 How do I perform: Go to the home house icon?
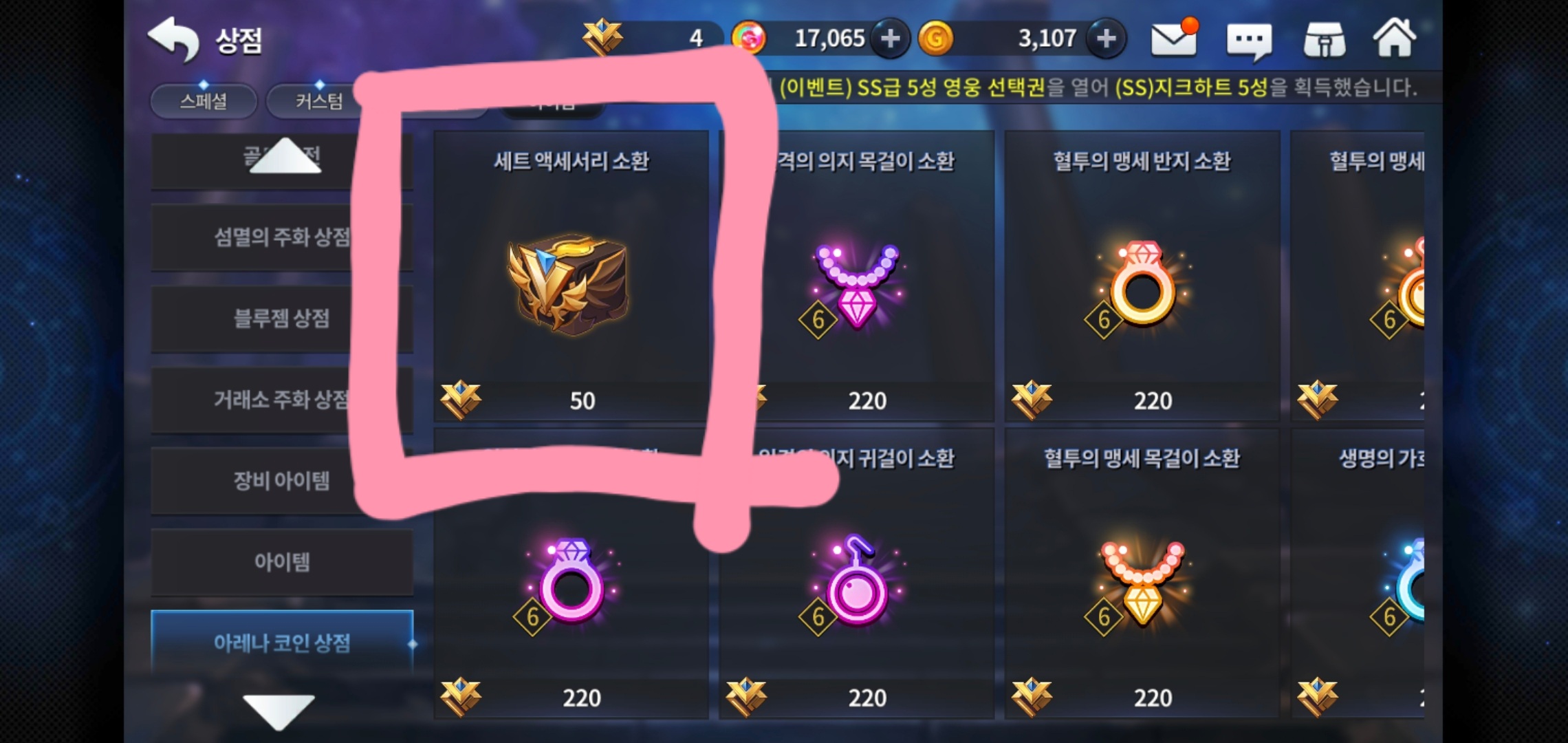pos(1395,37)
